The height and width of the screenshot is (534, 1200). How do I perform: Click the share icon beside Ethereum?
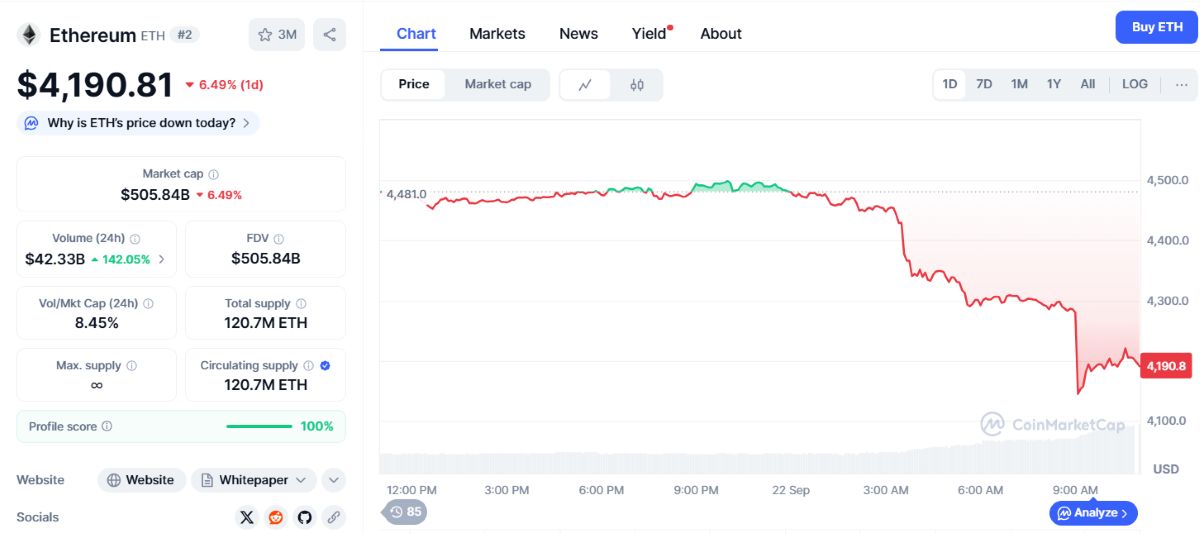tap(329, 35)
